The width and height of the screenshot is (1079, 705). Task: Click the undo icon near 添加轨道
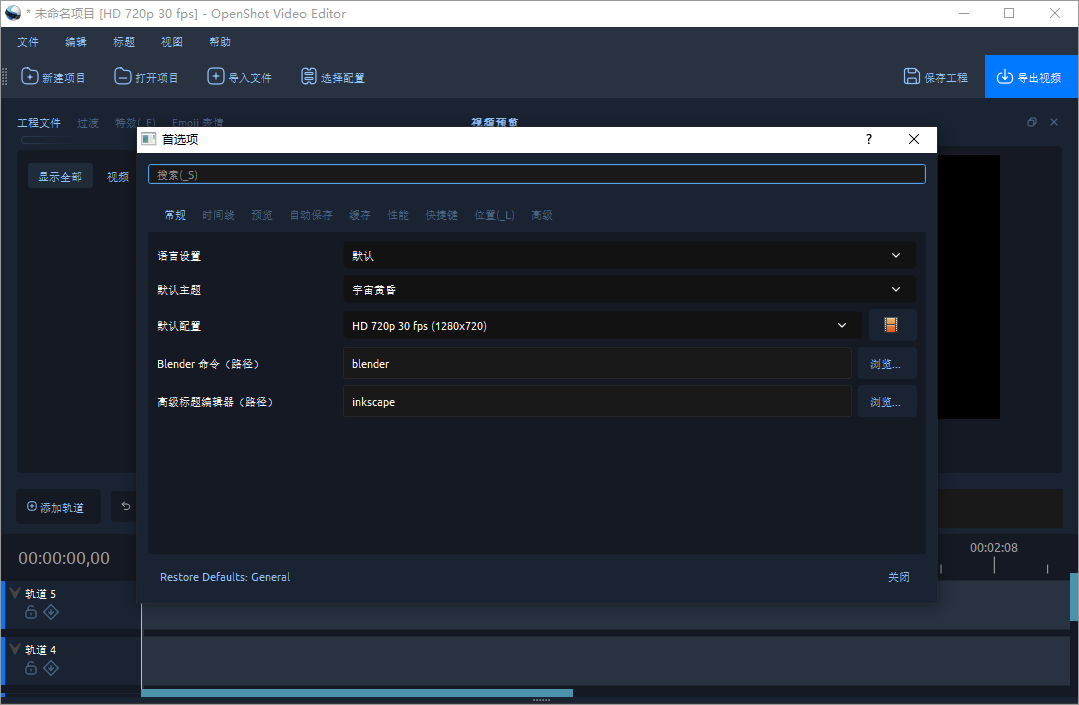pos(125,506)
